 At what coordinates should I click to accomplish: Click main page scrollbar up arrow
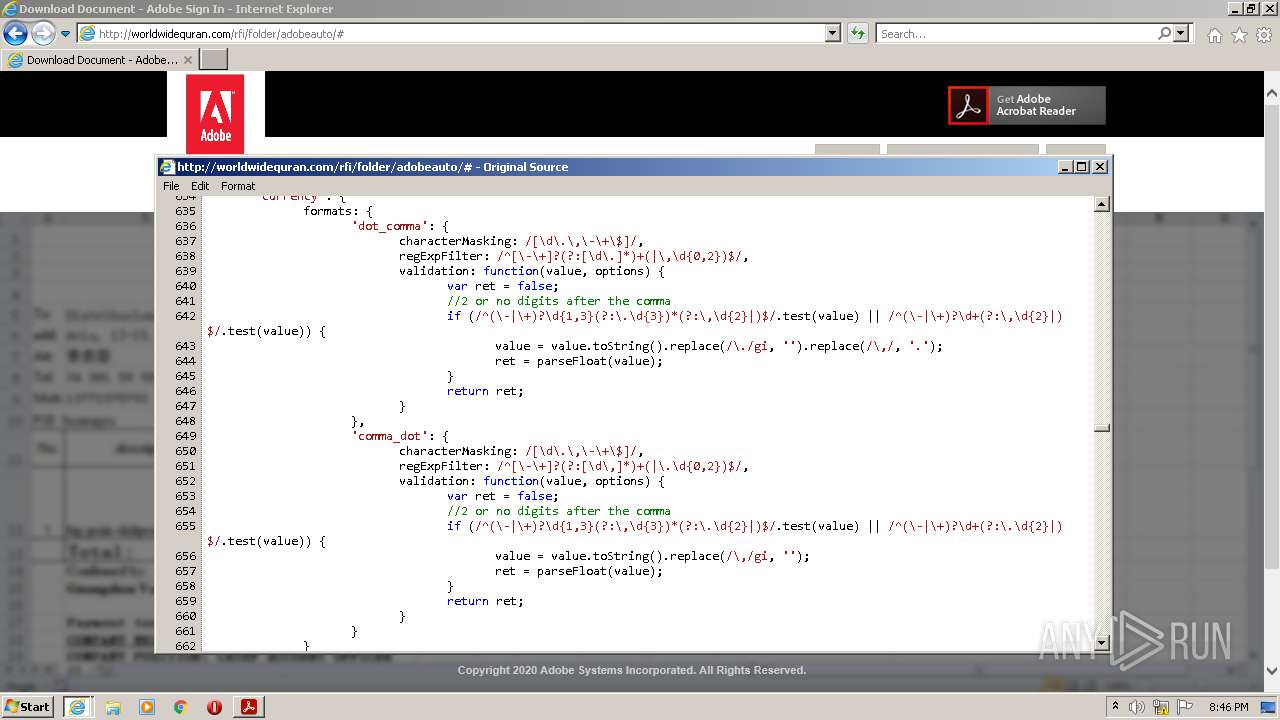pos(1272,94)
